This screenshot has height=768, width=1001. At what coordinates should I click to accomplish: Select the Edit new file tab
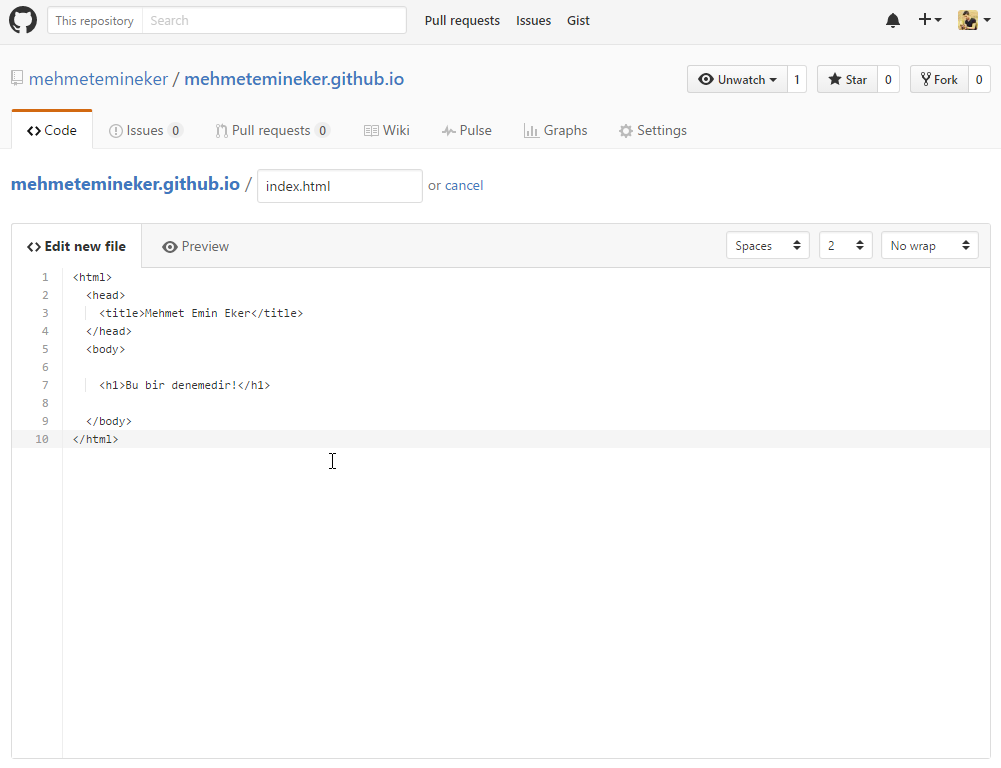tap(77, 246)
